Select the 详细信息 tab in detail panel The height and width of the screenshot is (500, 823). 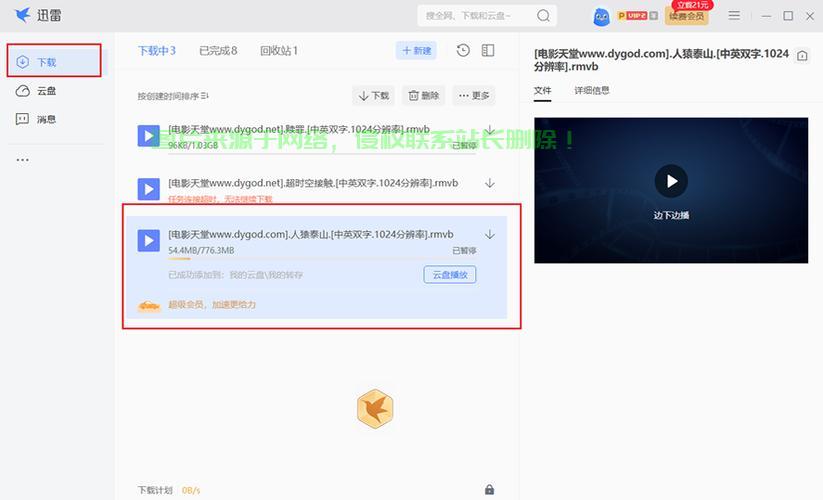point(592,90)
